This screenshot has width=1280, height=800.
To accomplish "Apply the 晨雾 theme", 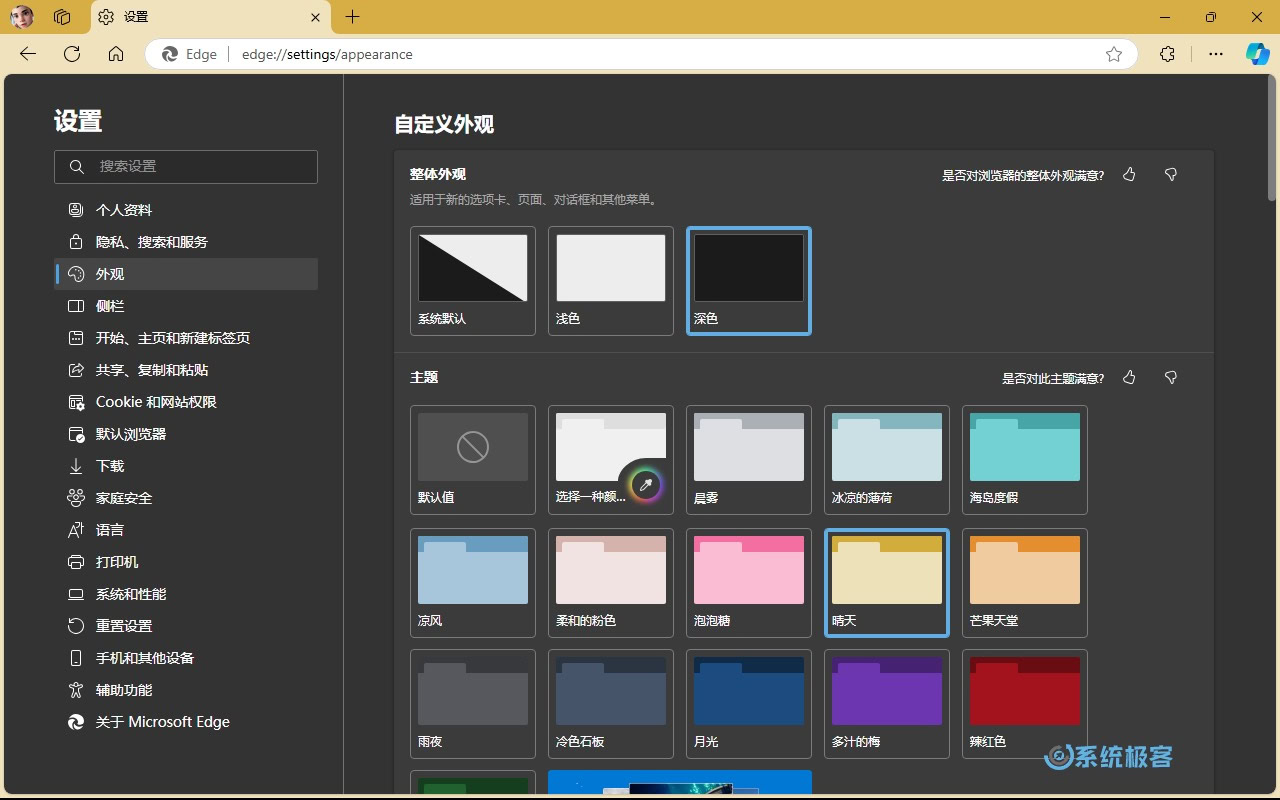I will (749, 459).
